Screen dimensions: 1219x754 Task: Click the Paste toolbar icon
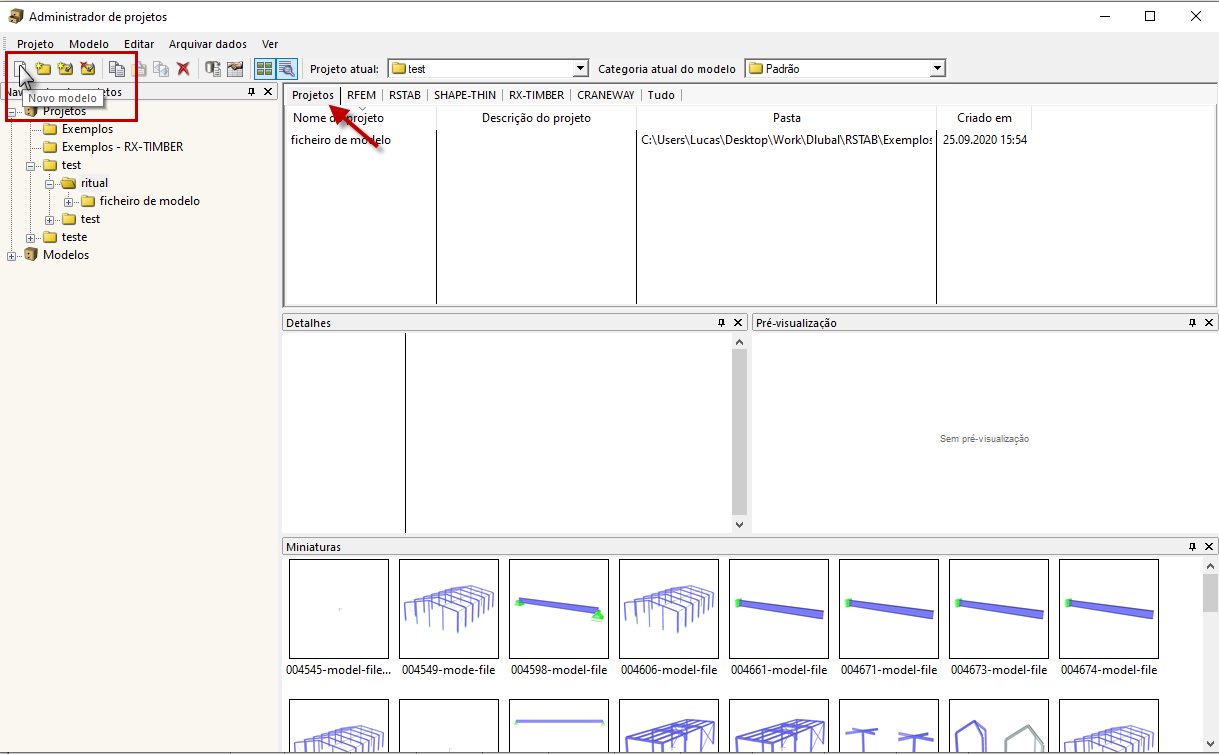click(139, 69)
